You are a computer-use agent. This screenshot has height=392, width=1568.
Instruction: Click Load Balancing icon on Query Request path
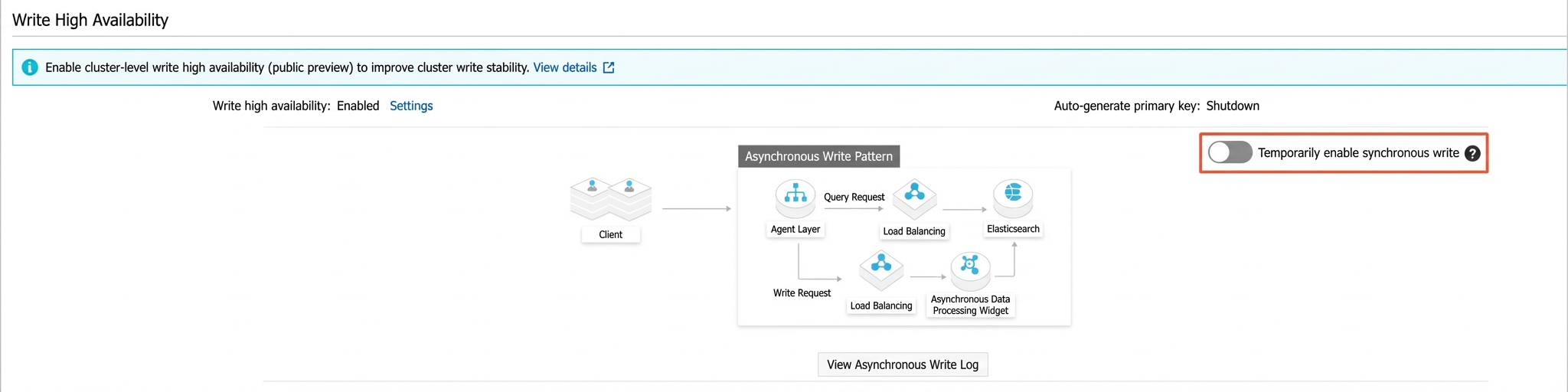[x=915, y=198]
